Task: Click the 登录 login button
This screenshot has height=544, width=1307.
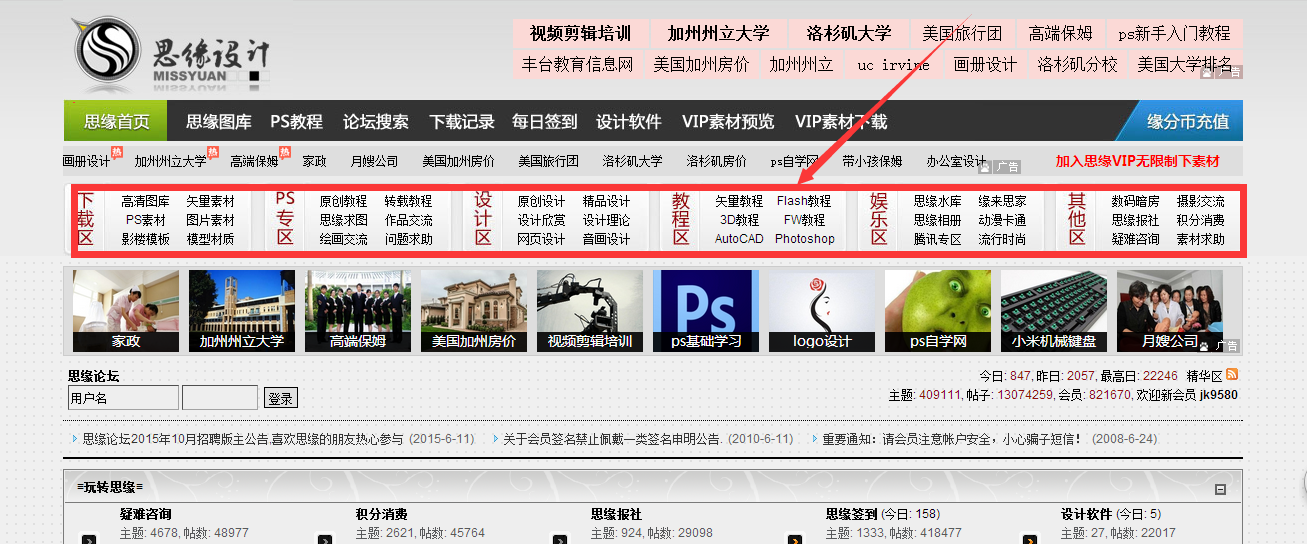Action: click(x=281, y=398)
